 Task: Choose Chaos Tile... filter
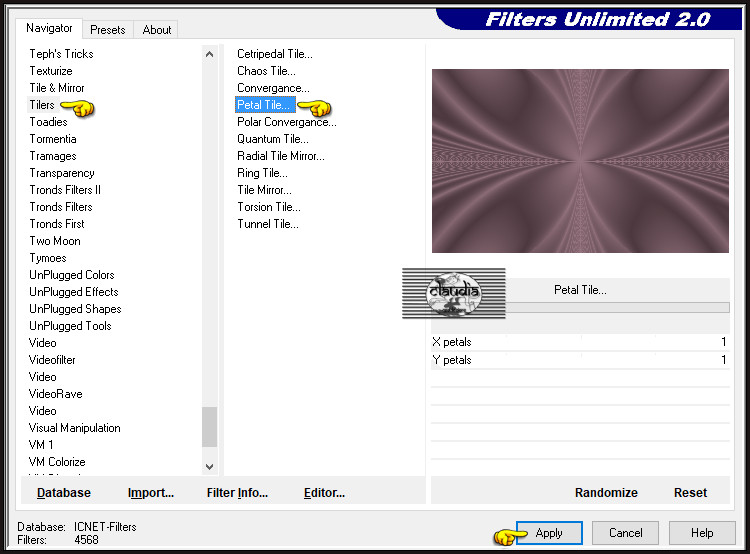[x=266, y=71]
